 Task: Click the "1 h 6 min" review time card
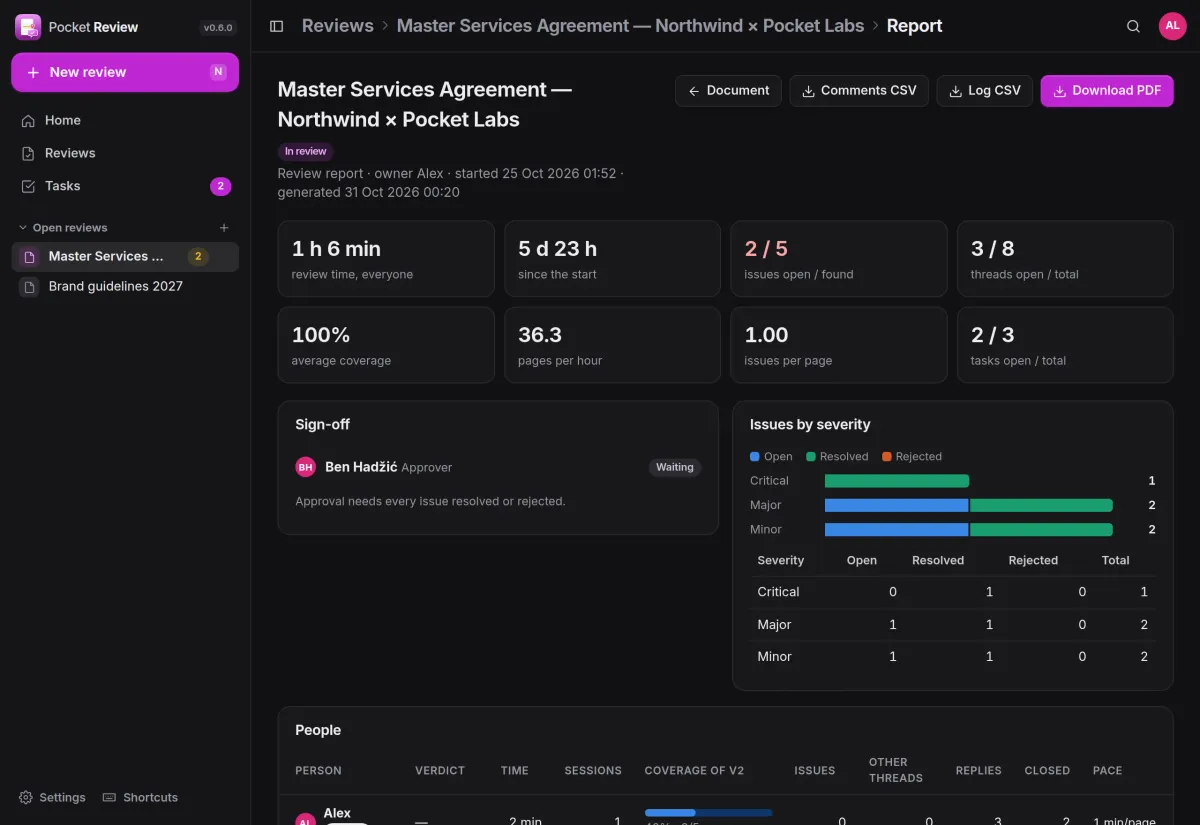coord(386,259)
